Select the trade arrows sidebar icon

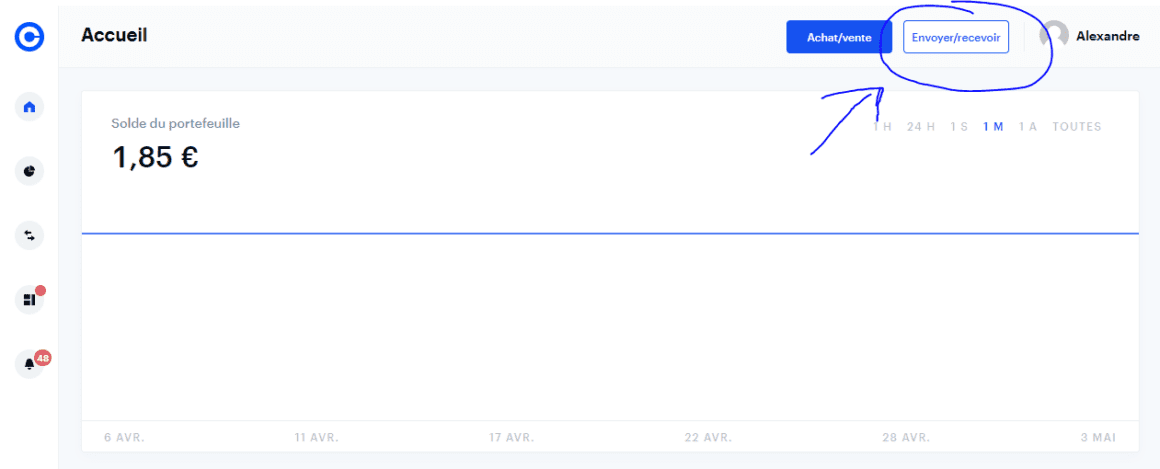[29, 235]
